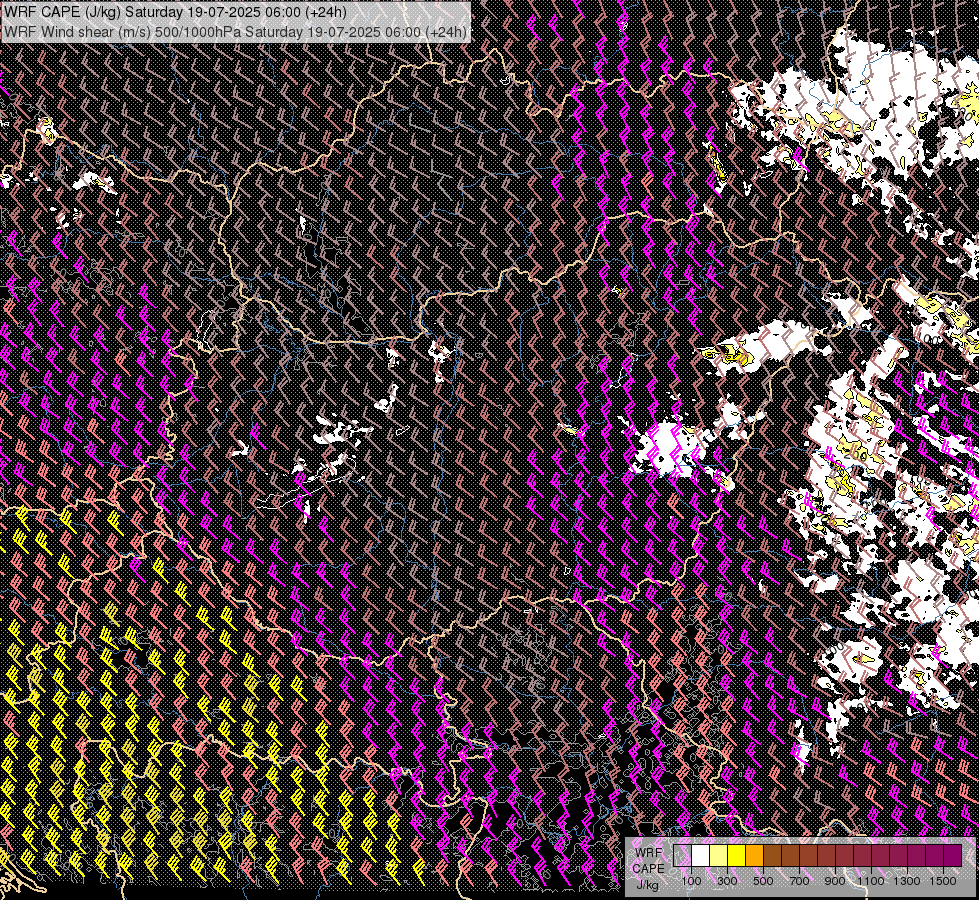
Task: Click the 1100 label in the legend
Action: tap(871, 881)
